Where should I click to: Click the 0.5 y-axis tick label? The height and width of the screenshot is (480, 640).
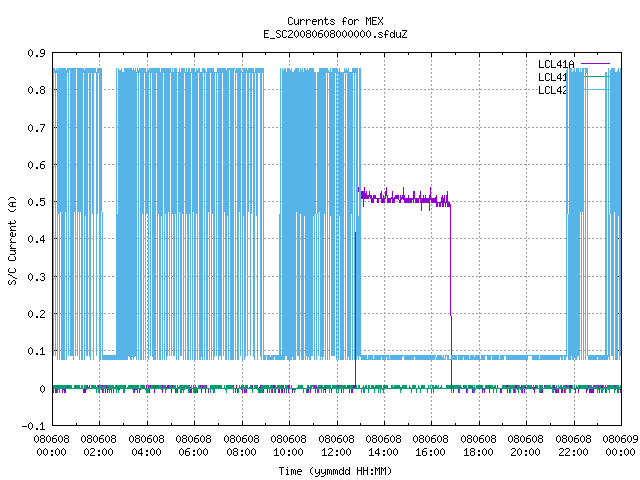tap(37, 202)
